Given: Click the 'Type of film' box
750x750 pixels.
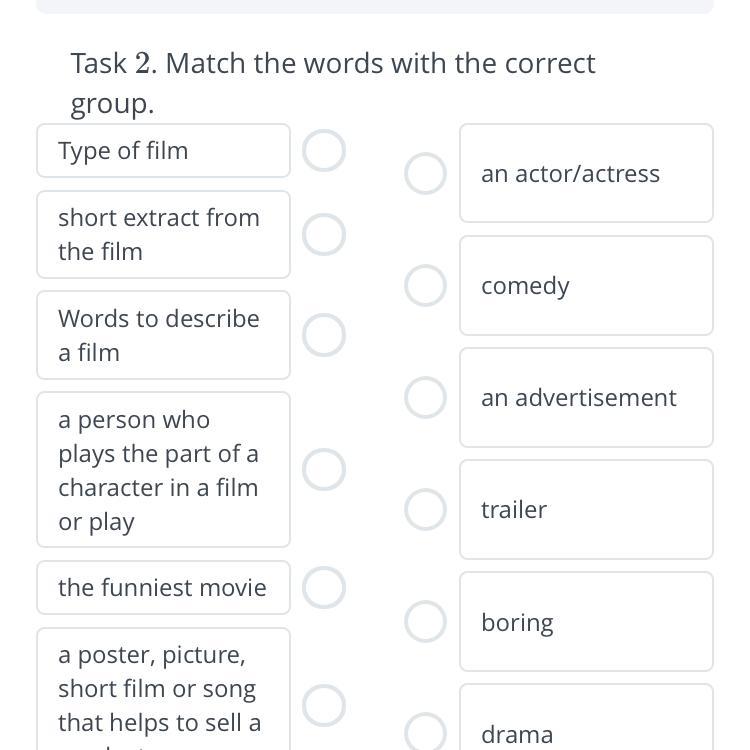Looking at the screenshot, I should click(x=163, y=151).
